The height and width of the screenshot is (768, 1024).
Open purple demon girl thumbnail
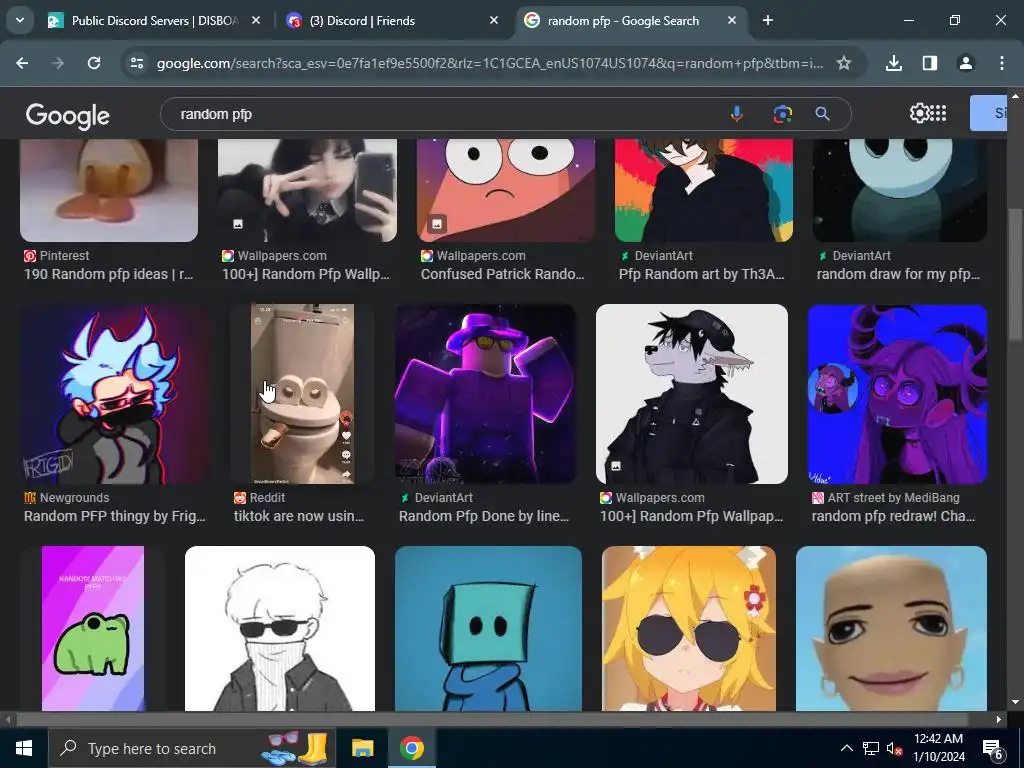coord(897,394)
